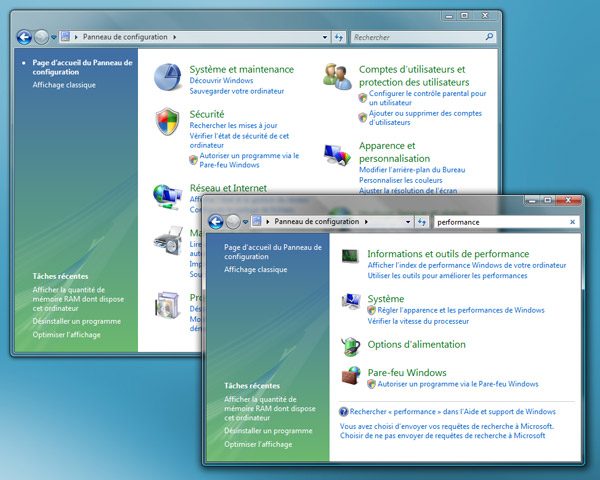The width and height of the screenshot is (600, 480).
Task: Select Personnaliser les couleurs link
Action: (x=401, y=180)
